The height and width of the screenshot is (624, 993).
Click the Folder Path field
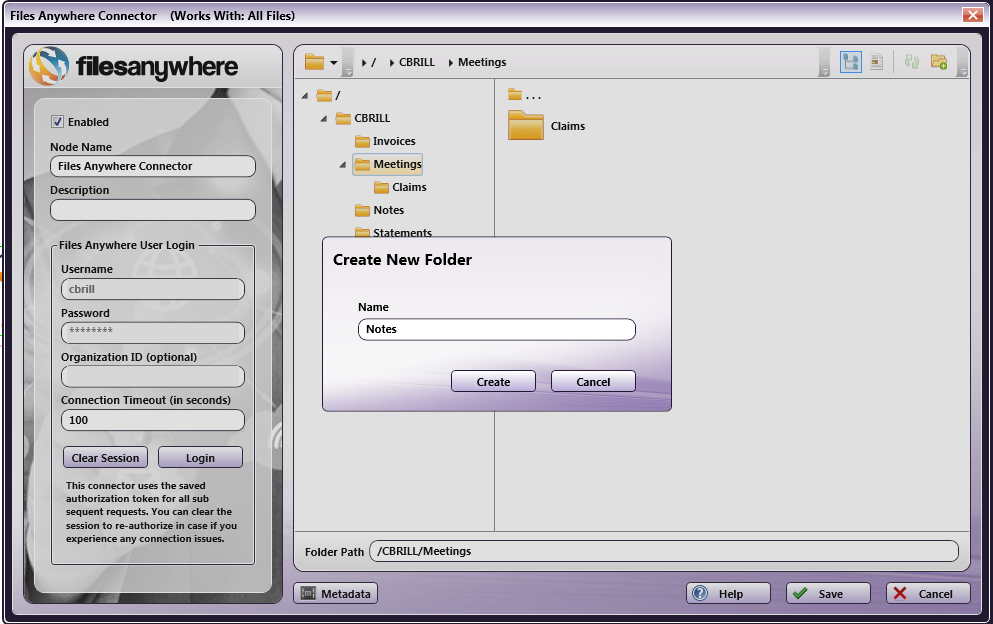[664, 551]
